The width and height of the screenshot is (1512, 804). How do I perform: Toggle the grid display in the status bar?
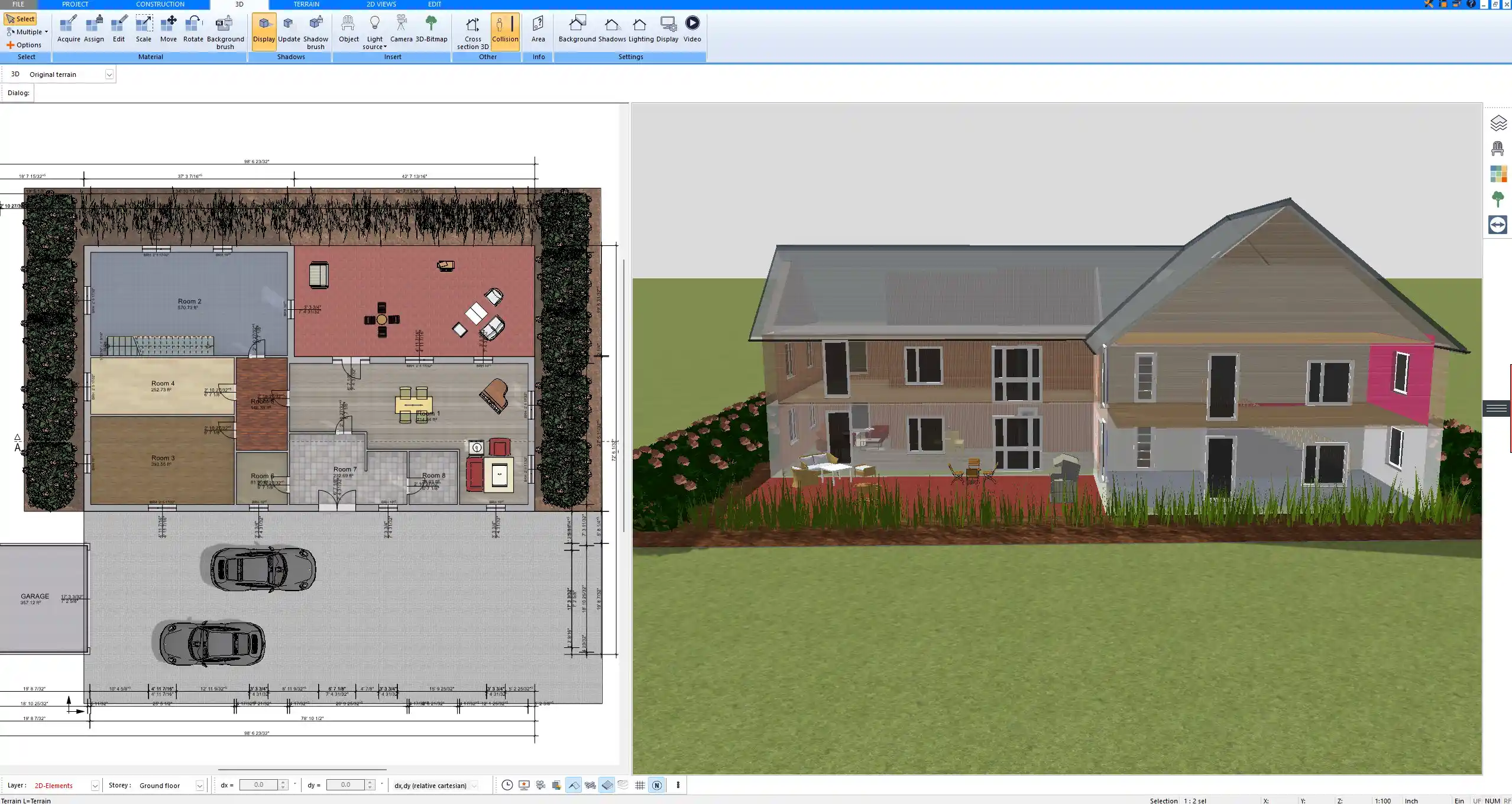(640, 785)
